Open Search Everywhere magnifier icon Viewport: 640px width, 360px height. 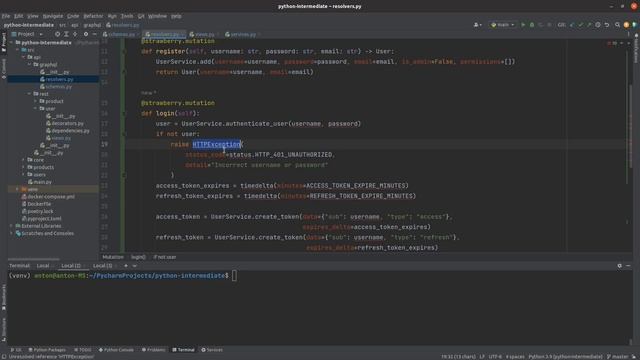click(618, 25)
